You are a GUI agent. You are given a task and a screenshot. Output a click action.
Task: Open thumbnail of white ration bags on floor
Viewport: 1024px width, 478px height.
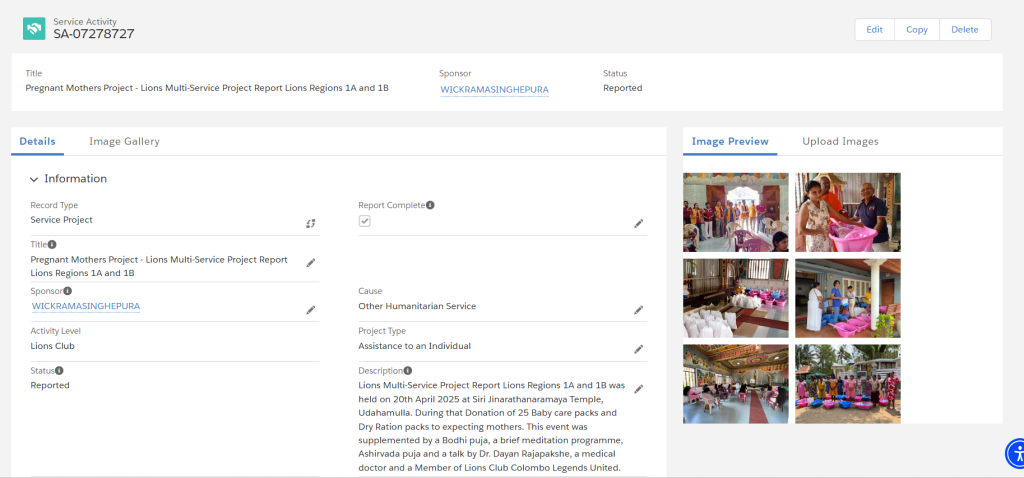coord(736,298)
